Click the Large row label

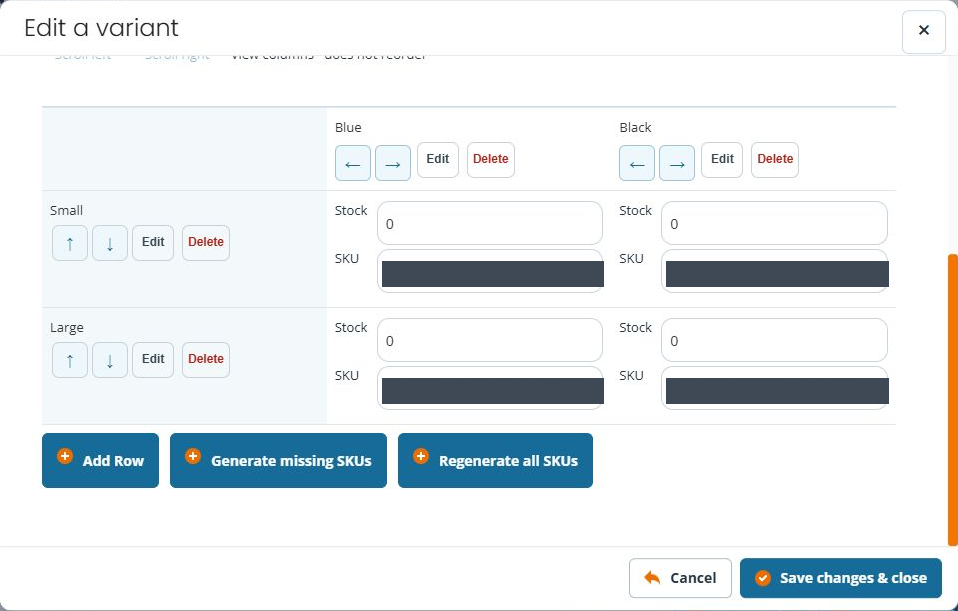click(67, 328)
